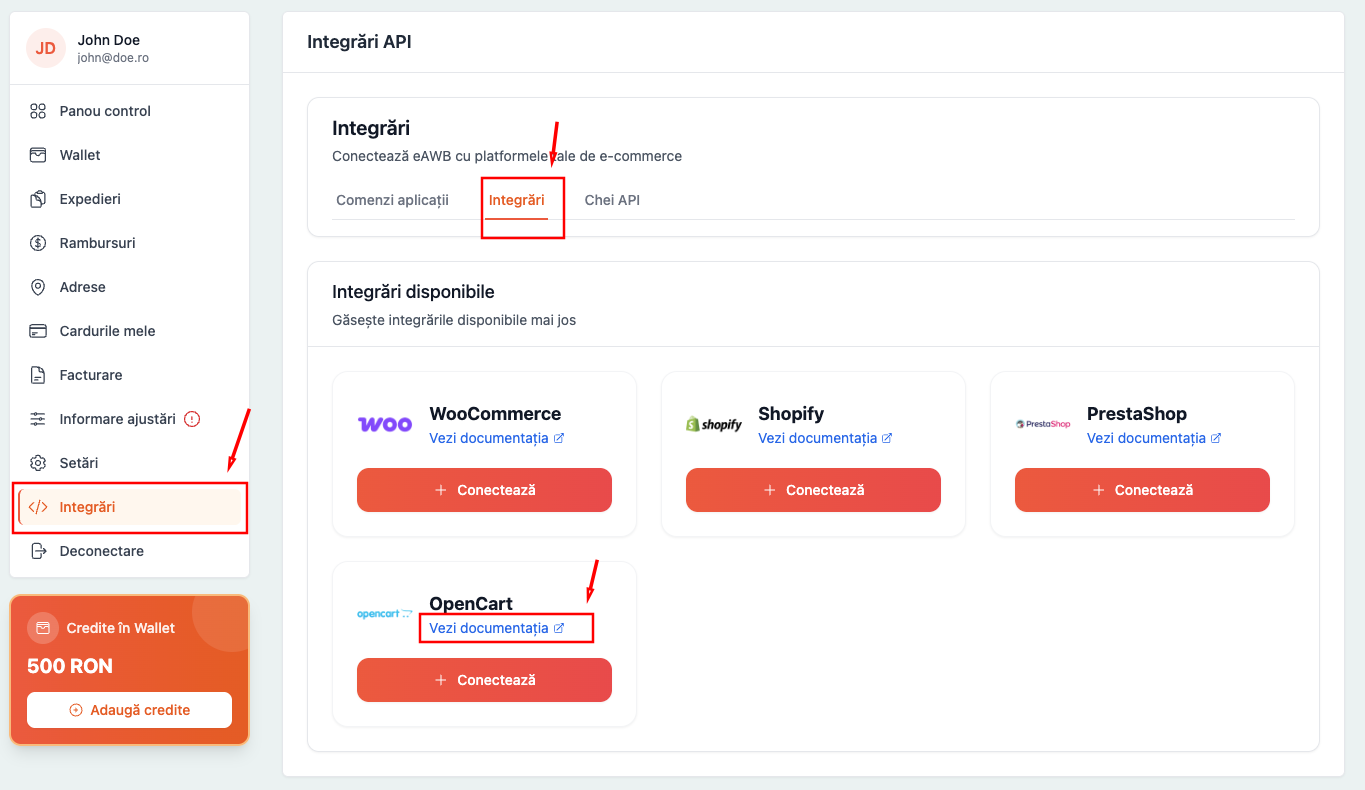Viewport: 1365px width, 790px height.
Task: Open Shopify Vezi documentația link
Action: click(x=825, y=438)
